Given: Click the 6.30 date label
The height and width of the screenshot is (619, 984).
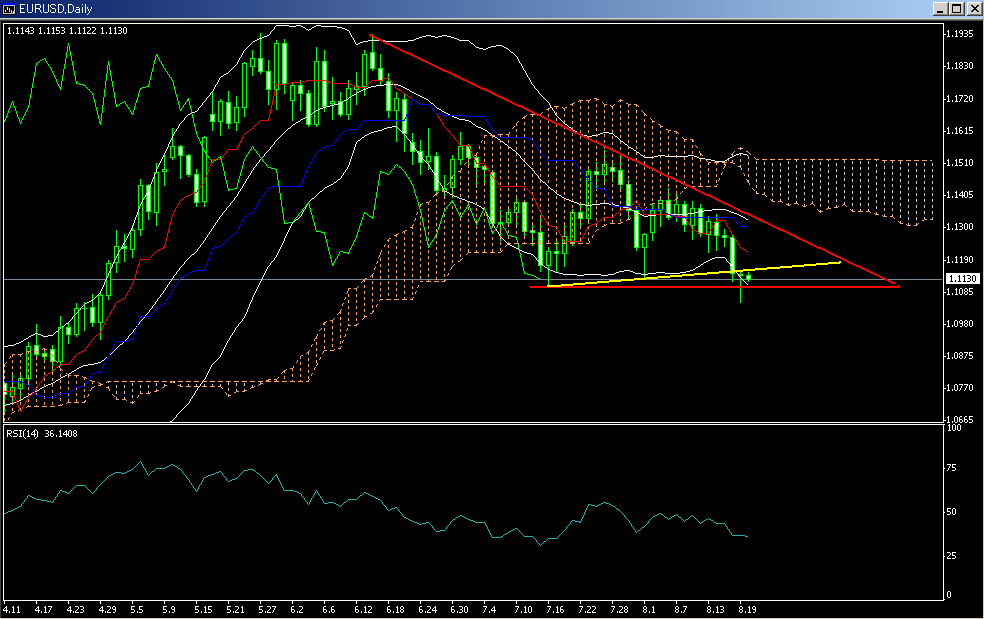Looking at the screenshot, I should (459, 610).
